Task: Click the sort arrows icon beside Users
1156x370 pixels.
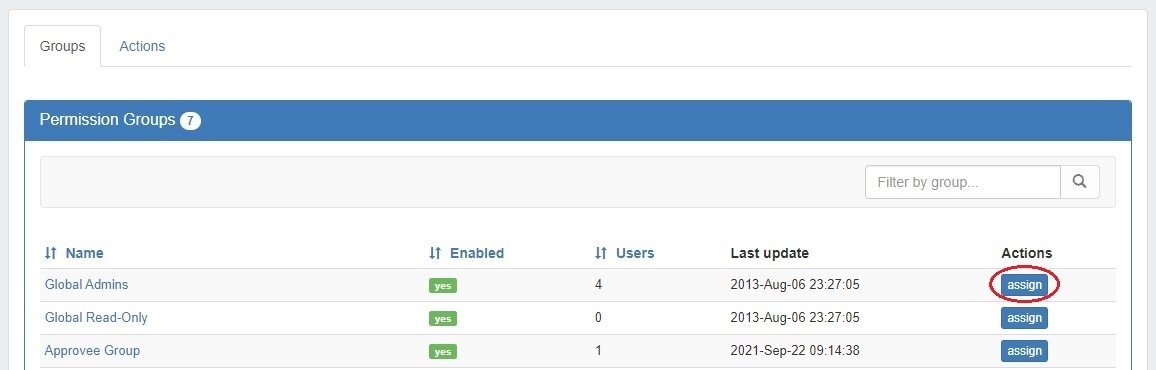Action: [601, 254]
